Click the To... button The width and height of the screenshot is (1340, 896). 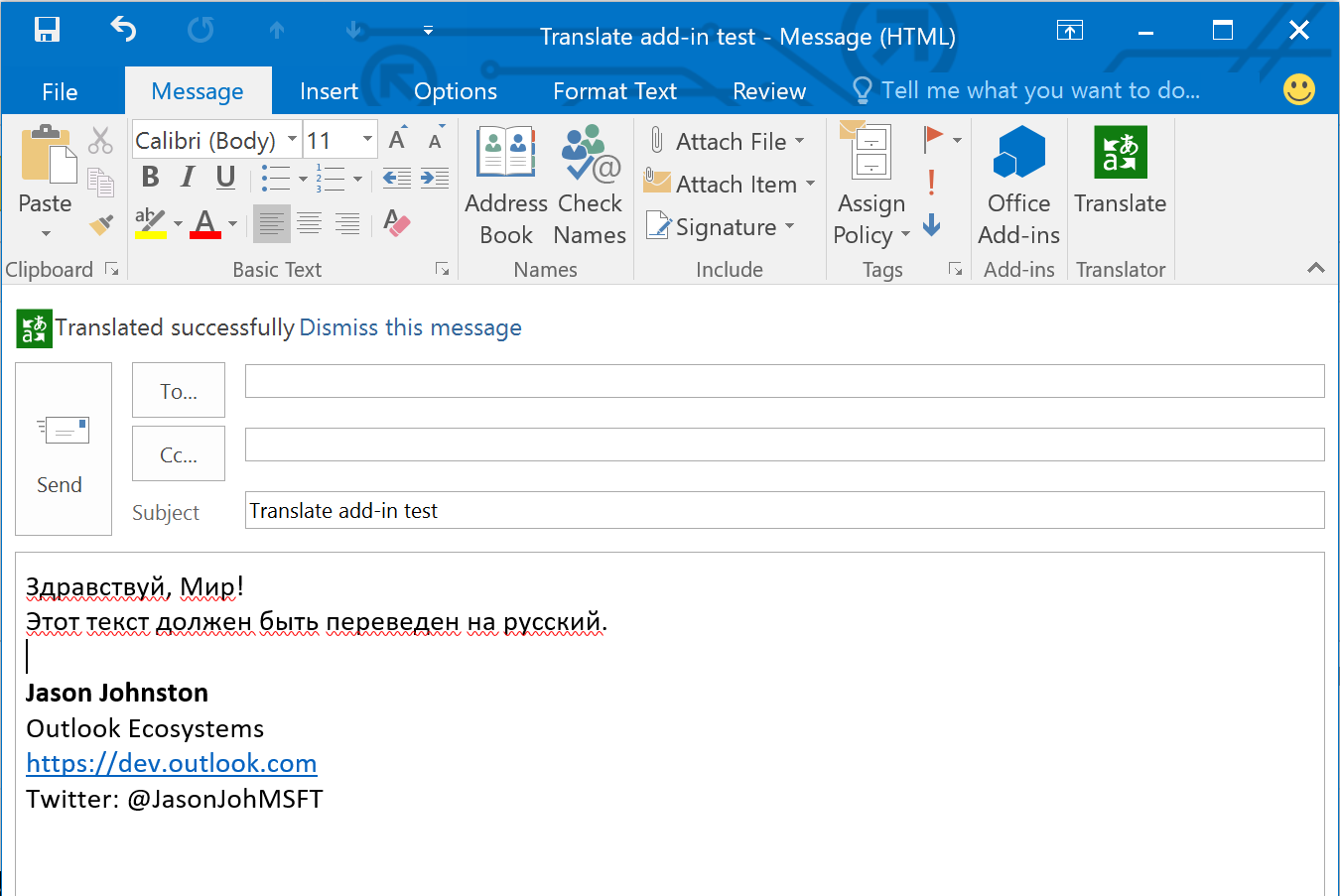pos(179,390)
